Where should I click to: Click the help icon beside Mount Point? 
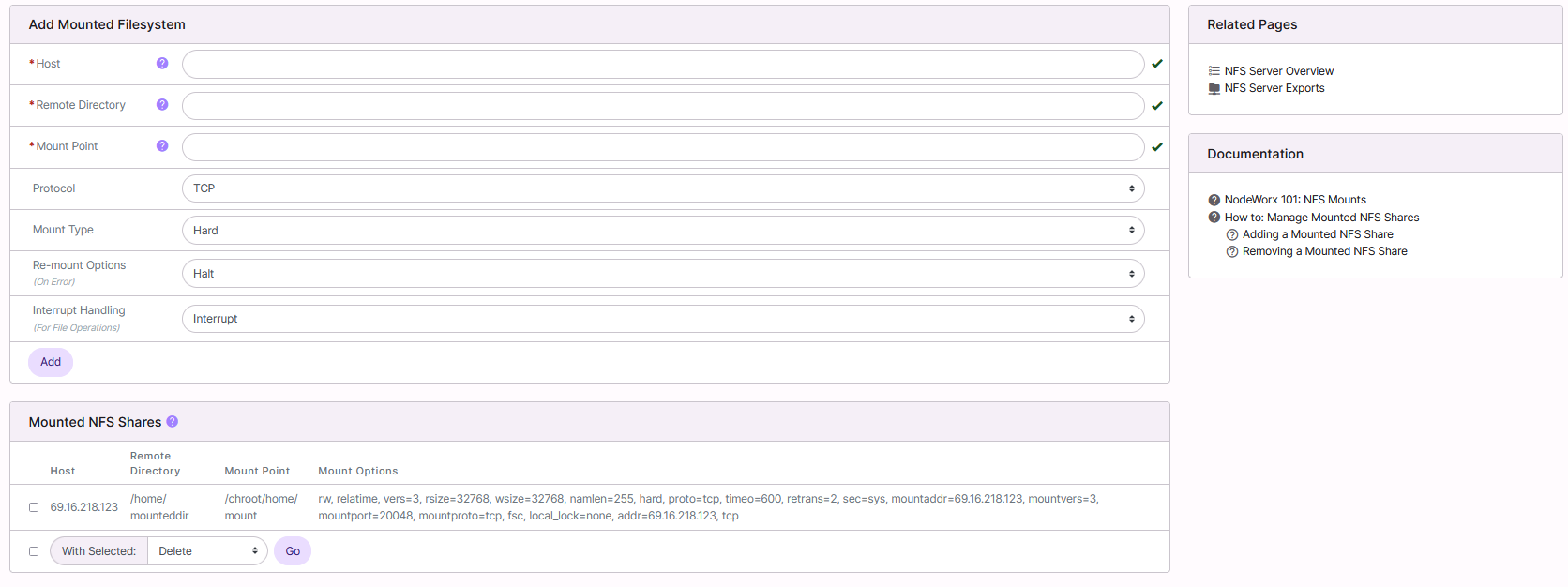(x=162, y=146)
